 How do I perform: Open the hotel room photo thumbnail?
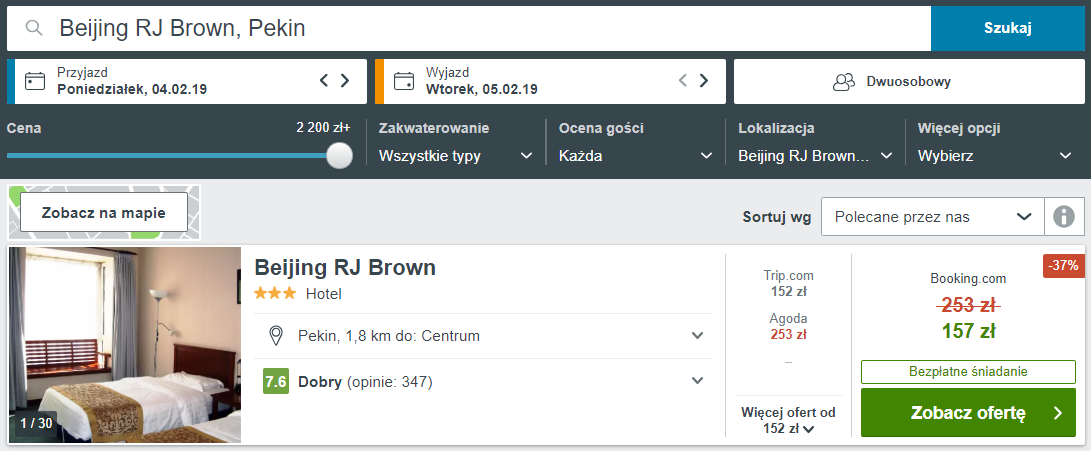pyautogui.click(x=125, y=345)
